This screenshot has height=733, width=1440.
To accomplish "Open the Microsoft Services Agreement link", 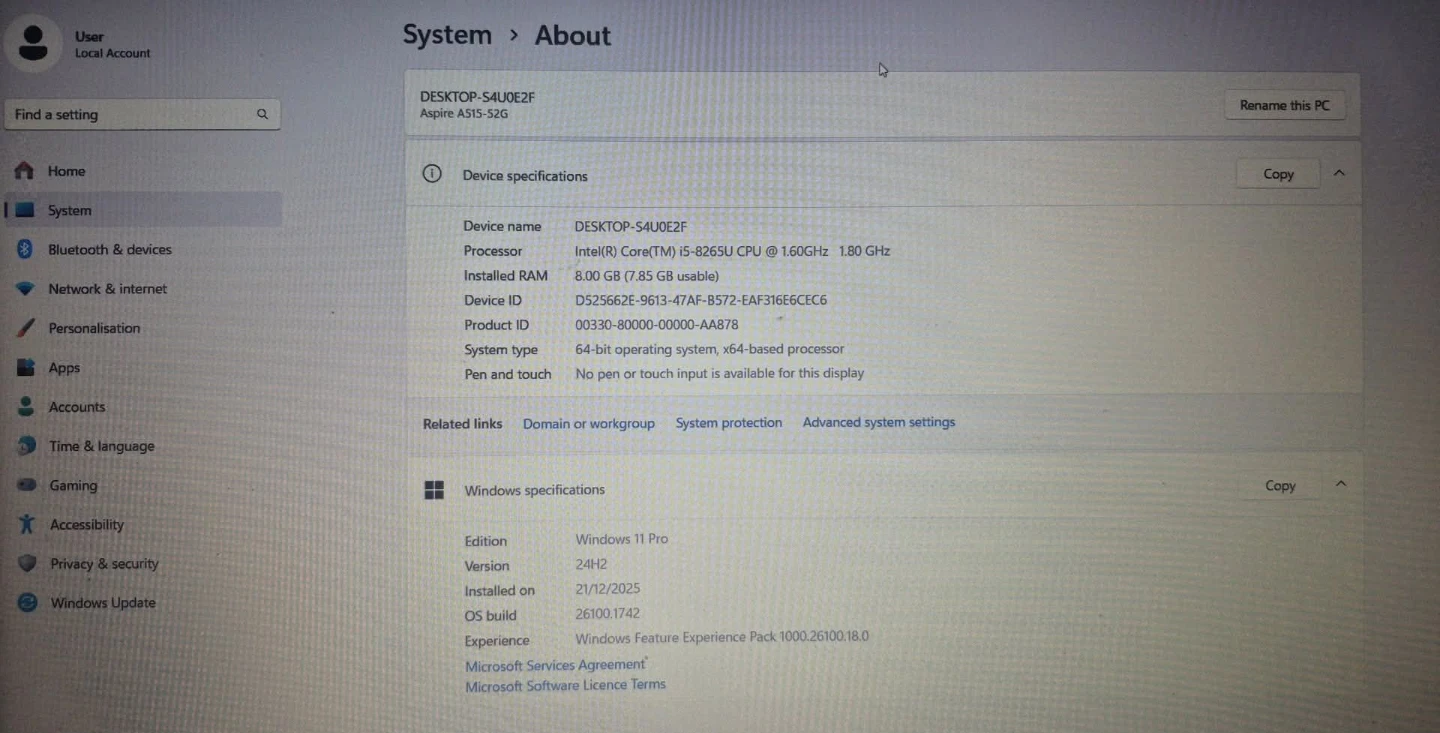I will pos(556,665).
